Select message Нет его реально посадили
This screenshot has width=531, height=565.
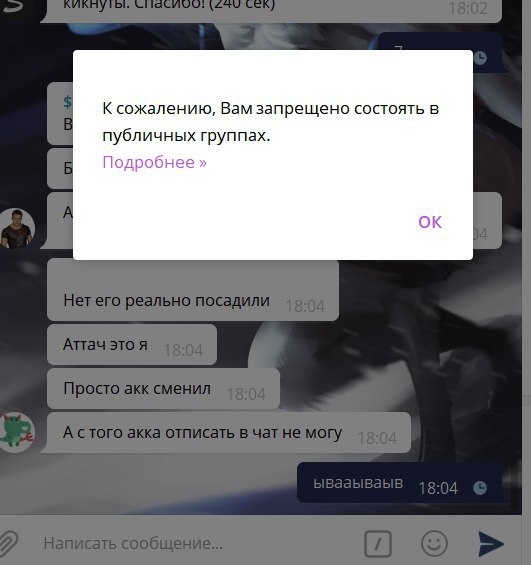[193, 290]
